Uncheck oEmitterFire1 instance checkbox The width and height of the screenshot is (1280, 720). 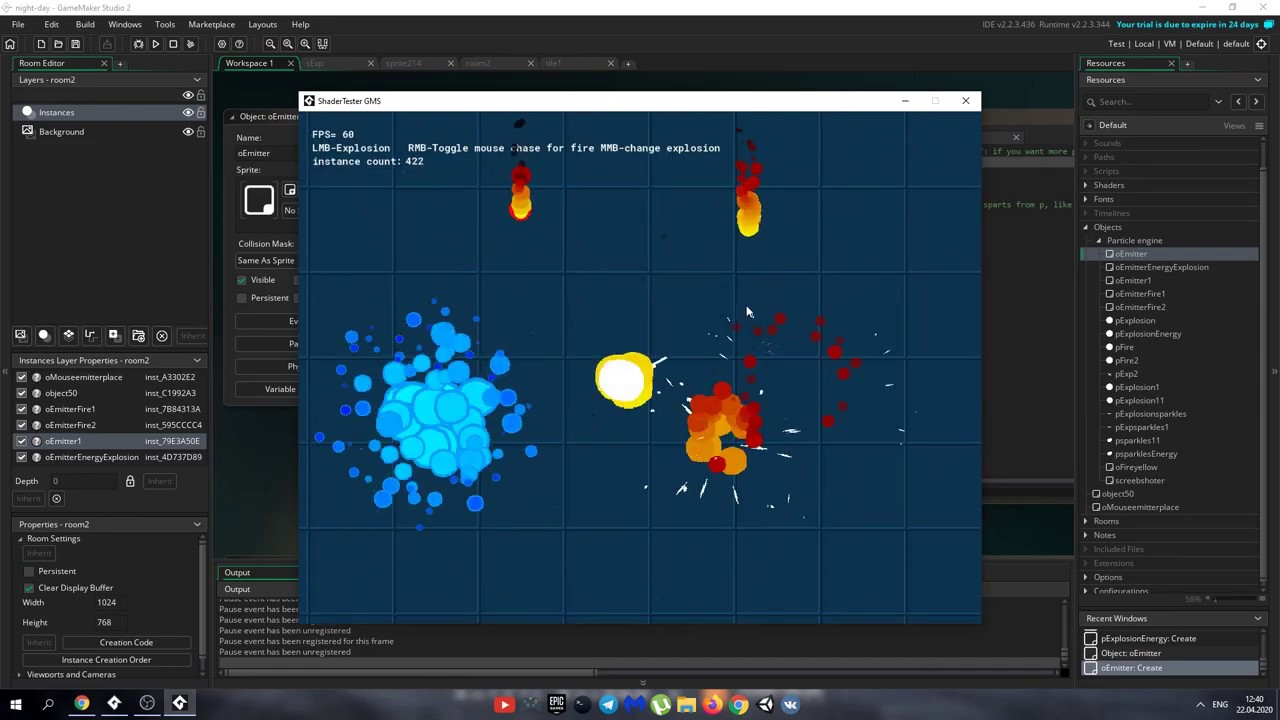[x=22, y=409]
